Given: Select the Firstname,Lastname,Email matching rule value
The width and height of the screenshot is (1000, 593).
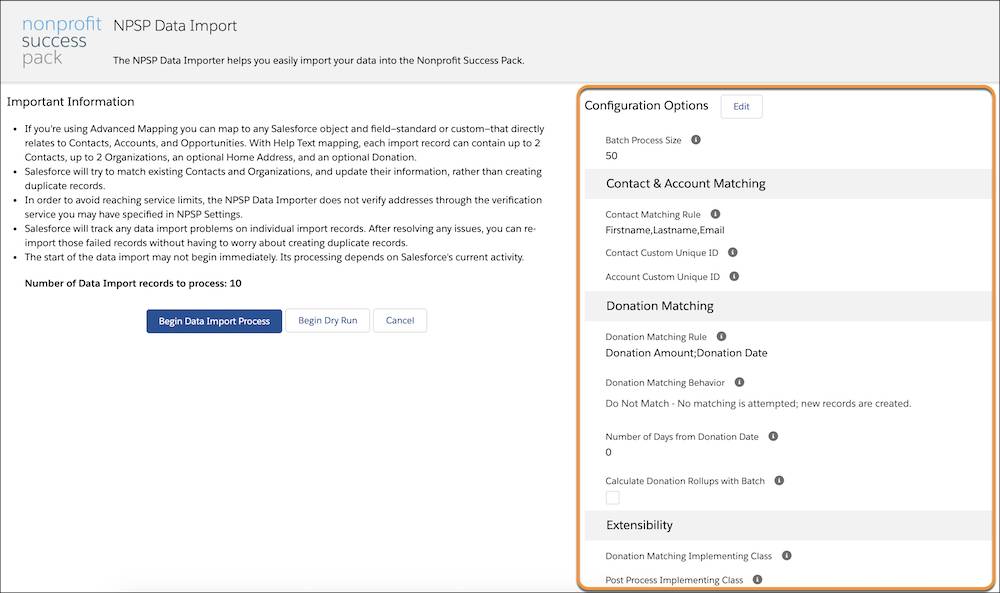Looking at the screenshot, I should (665, 230).
